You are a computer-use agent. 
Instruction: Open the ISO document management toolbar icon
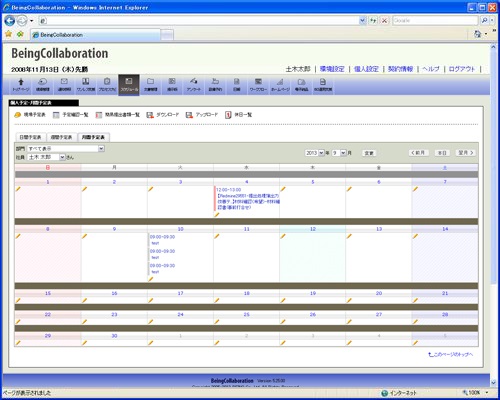[323, 85]
